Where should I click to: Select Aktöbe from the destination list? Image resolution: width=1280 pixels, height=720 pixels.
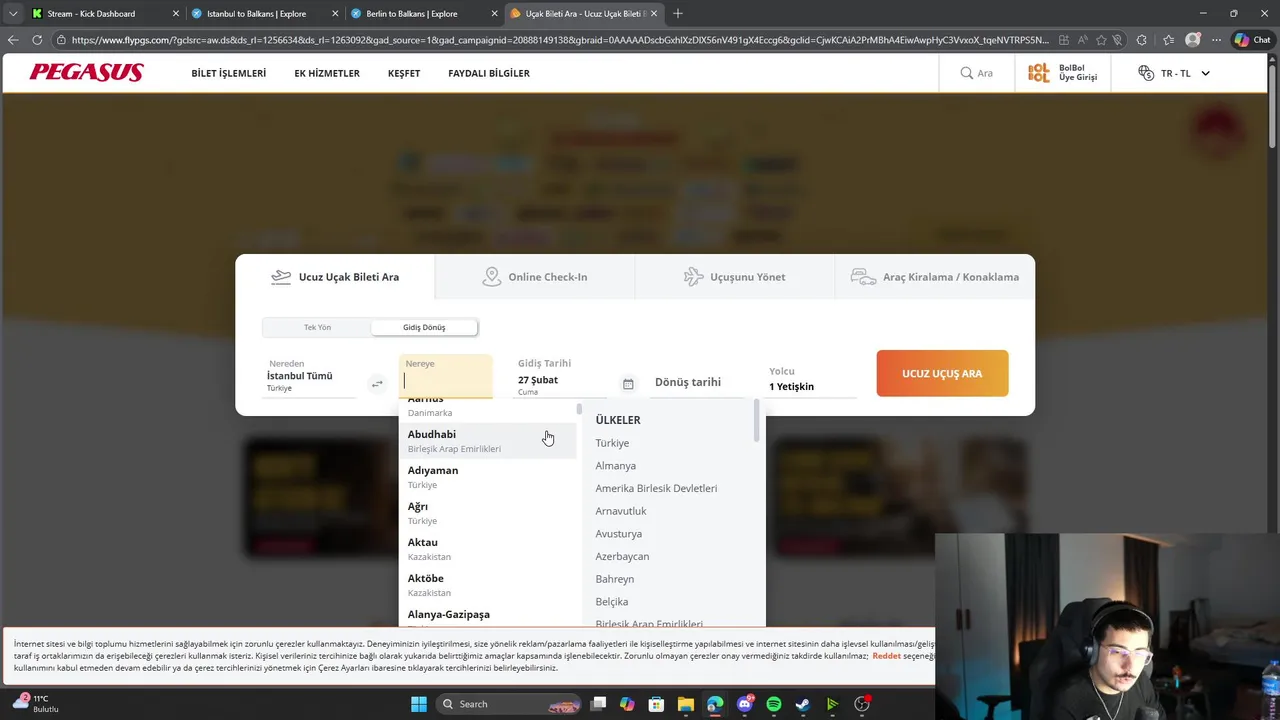point(487,585)
